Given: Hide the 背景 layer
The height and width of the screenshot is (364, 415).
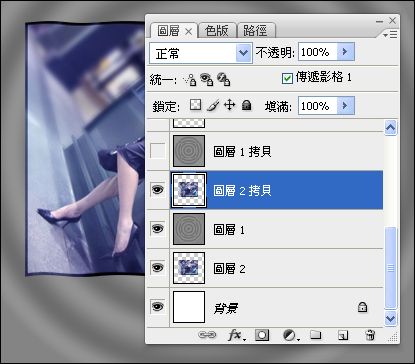Looking at the screenshot, I should tap(157, 306).
